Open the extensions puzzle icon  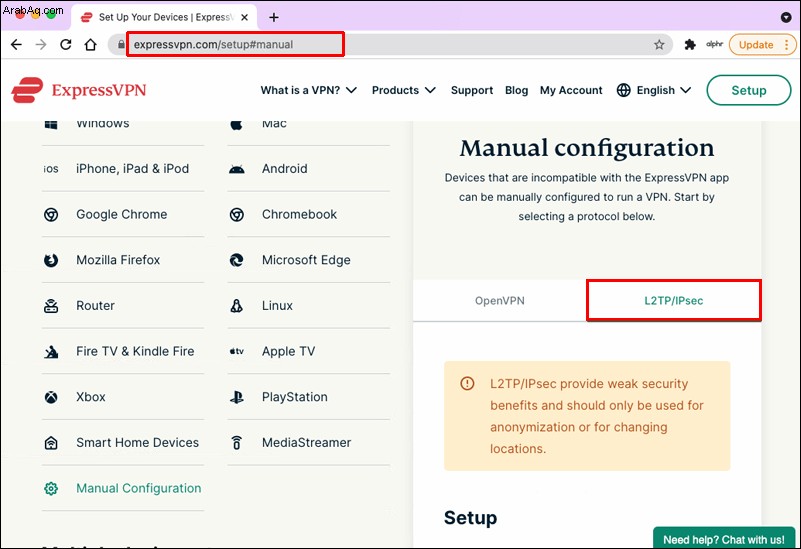[690, 44]
